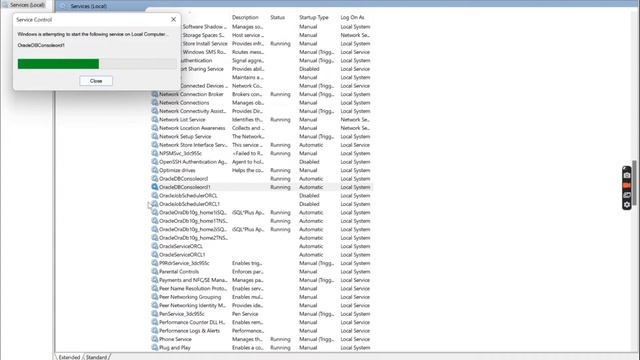Click the service icon next to OracleServiceORCL1
Image resolution: width=640 pixels, height=360 pixels.
[x=155, y=254]
